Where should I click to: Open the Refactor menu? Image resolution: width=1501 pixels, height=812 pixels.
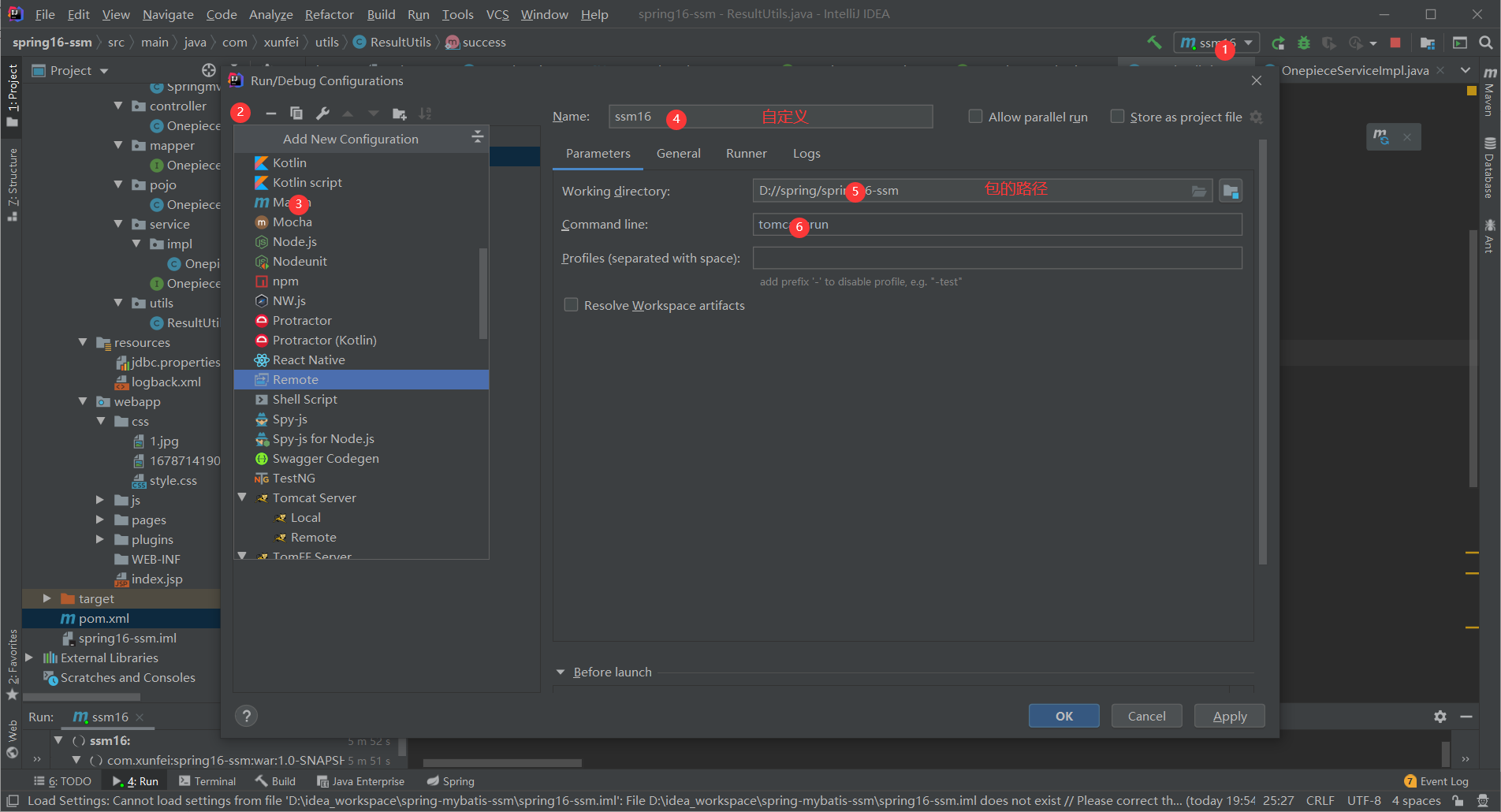click(x=330, y=14)
